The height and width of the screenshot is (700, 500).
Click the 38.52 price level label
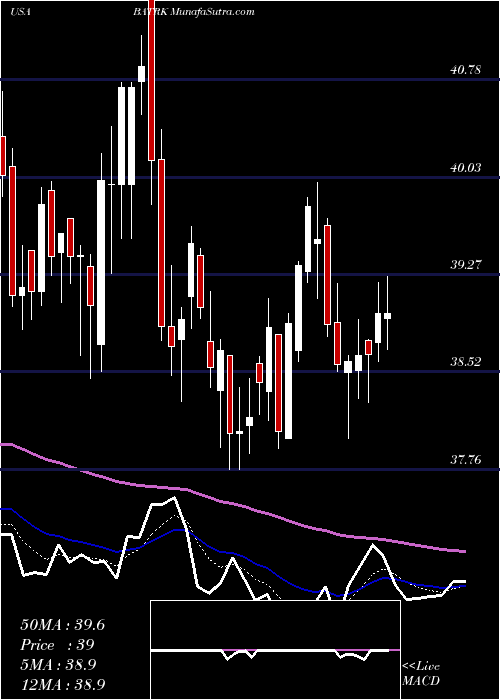tap(466, 362)
